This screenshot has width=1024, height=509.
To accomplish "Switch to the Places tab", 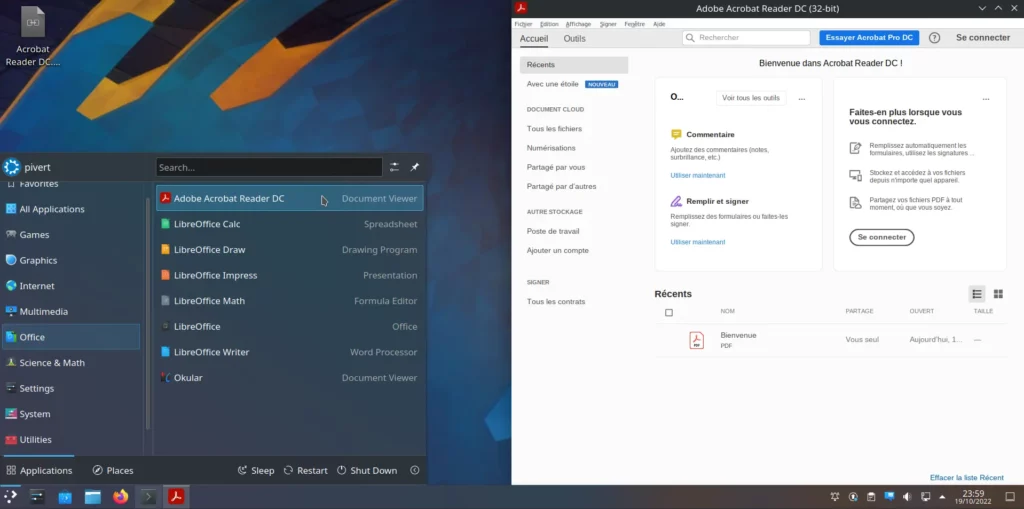I will pyautogui.click(x=113, y=470).
